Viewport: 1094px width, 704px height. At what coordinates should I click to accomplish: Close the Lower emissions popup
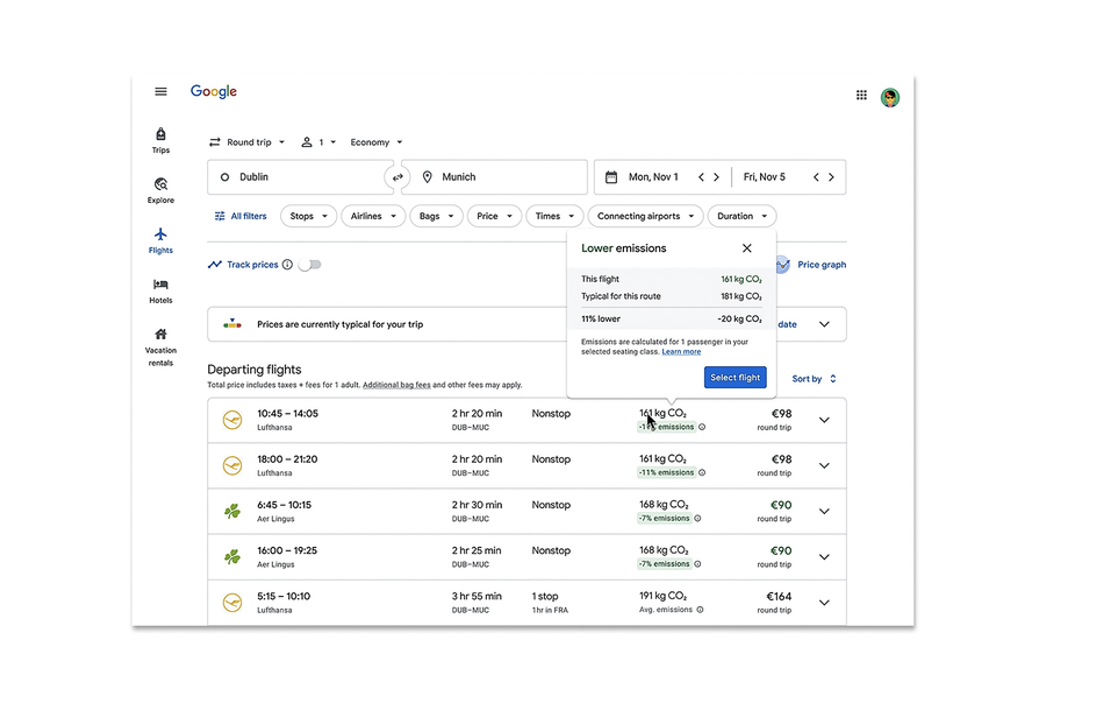click(747, 248)
